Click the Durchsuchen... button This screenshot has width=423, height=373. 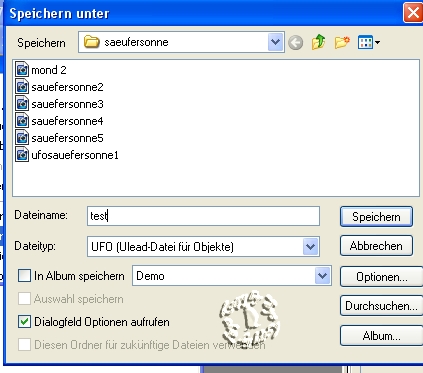[381, 306]
